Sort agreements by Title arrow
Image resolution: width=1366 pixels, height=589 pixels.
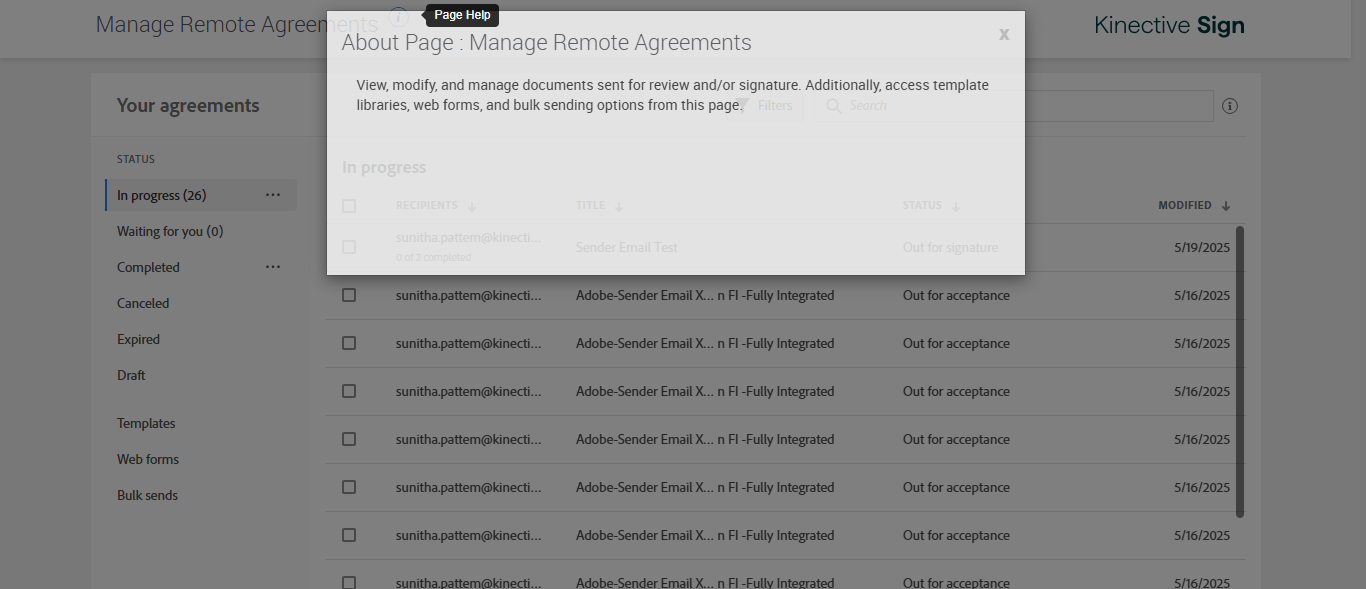[x=619, y=206]
